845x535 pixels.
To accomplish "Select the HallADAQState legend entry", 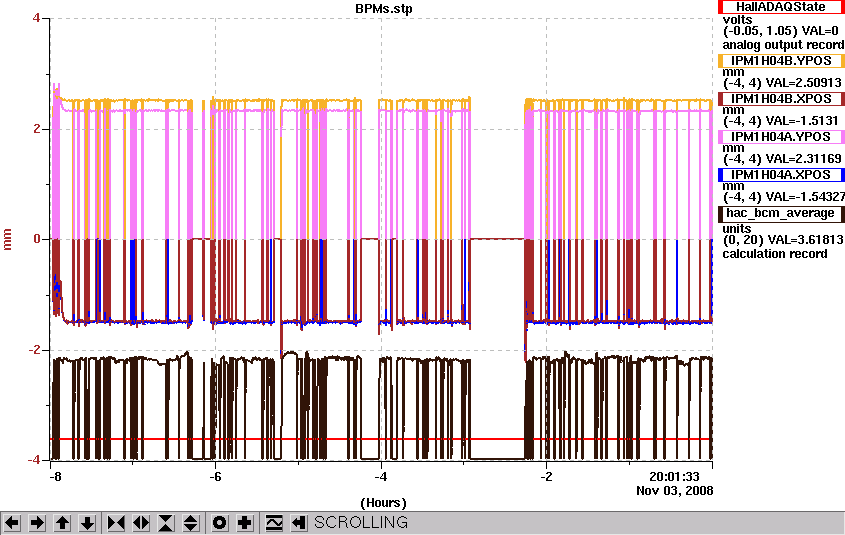I will click(781, 7).
